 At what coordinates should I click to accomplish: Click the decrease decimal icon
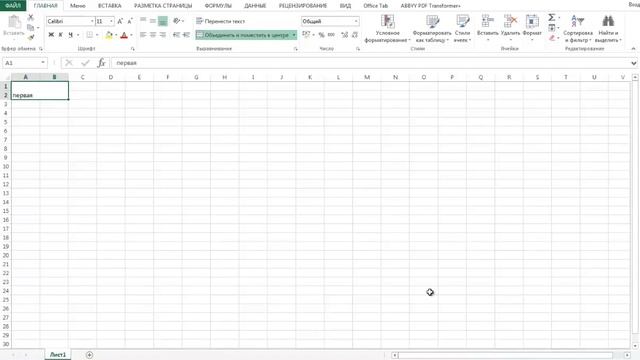tap(355, 35)
